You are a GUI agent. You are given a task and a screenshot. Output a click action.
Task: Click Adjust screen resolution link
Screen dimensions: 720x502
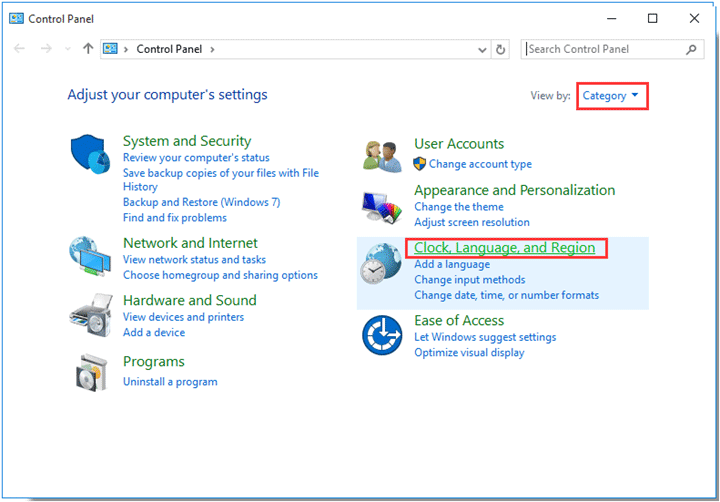[x=472, y=222]
